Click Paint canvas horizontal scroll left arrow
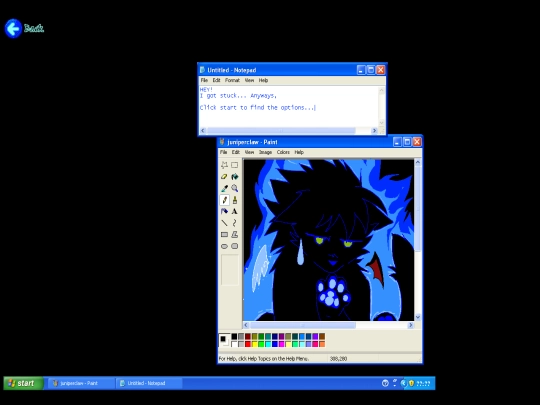Screen dimensions: 540x405 point(246,325)
